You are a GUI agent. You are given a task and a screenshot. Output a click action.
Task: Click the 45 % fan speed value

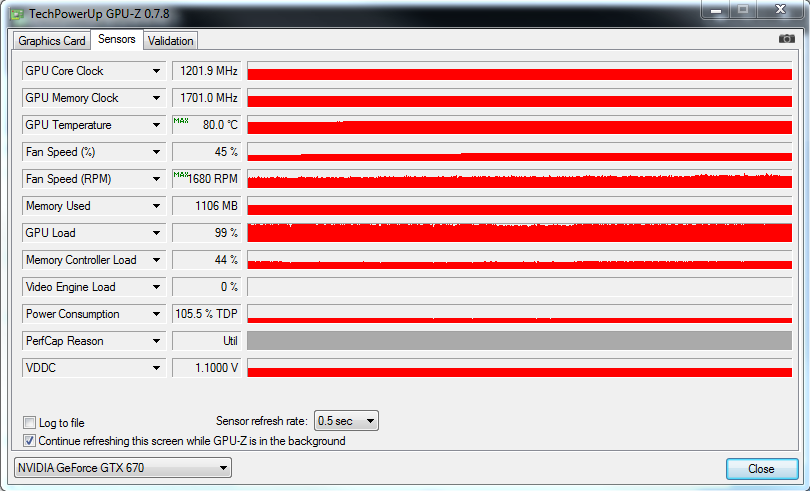[207, 152]
